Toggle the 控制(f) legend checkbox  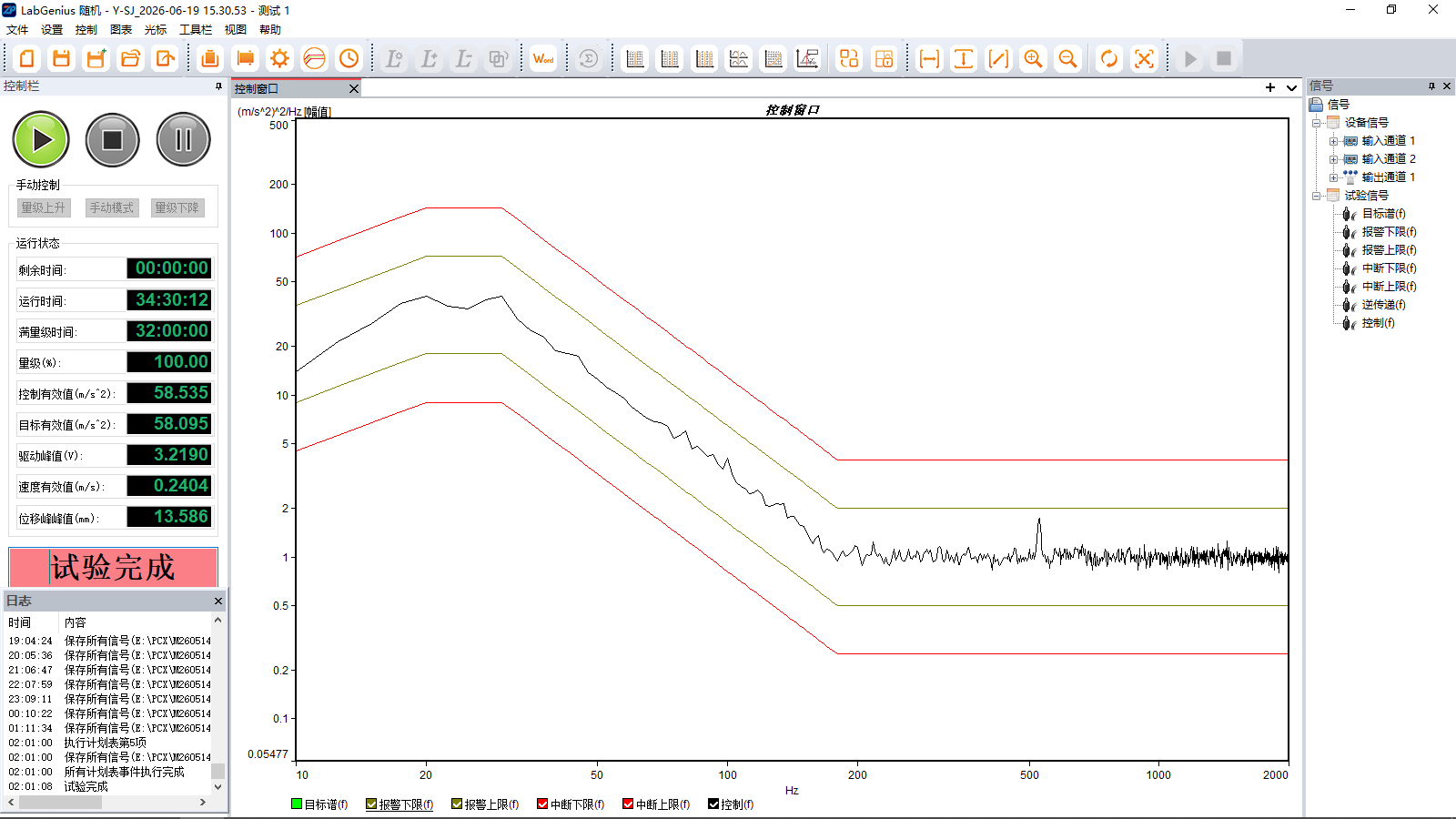713,804
